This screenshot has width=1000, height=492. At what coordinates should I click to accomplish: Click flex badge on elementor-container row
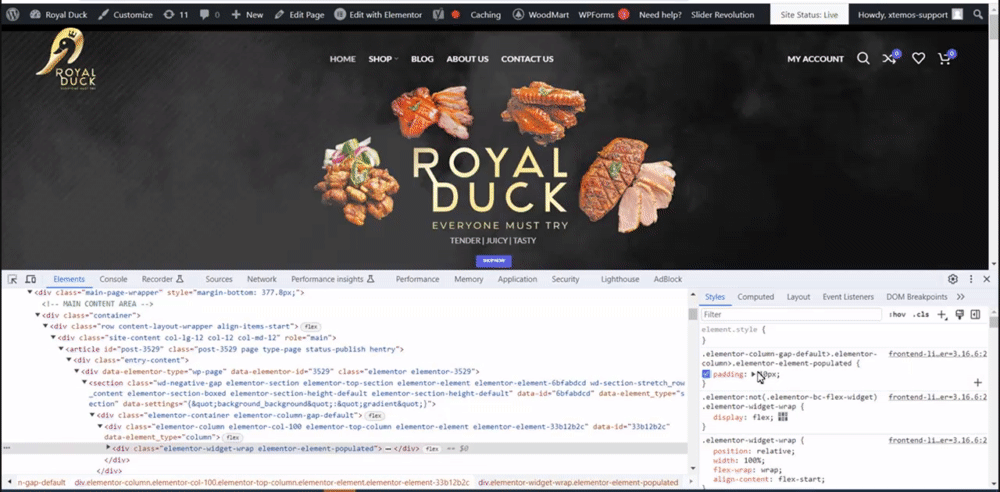[x=374, y=415]
